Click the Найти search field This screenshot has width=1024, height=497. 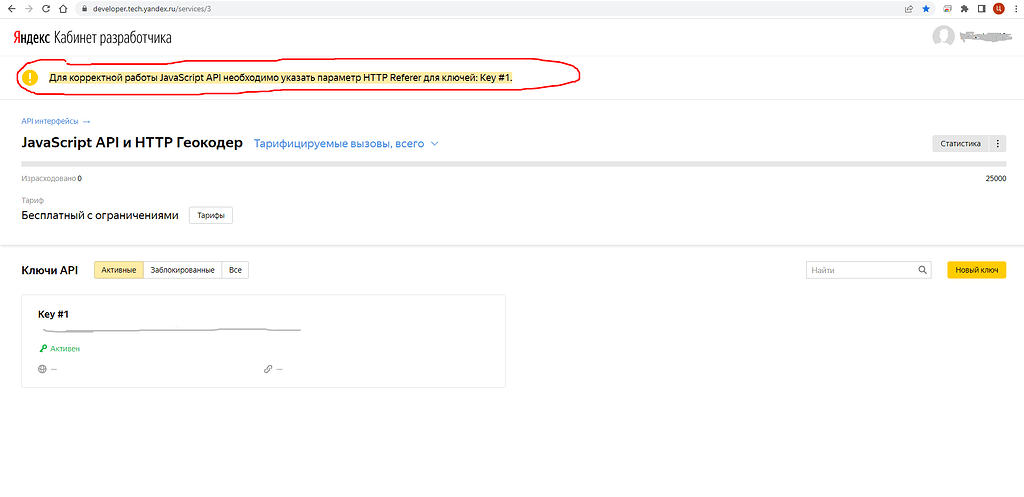tap(860, 270)
